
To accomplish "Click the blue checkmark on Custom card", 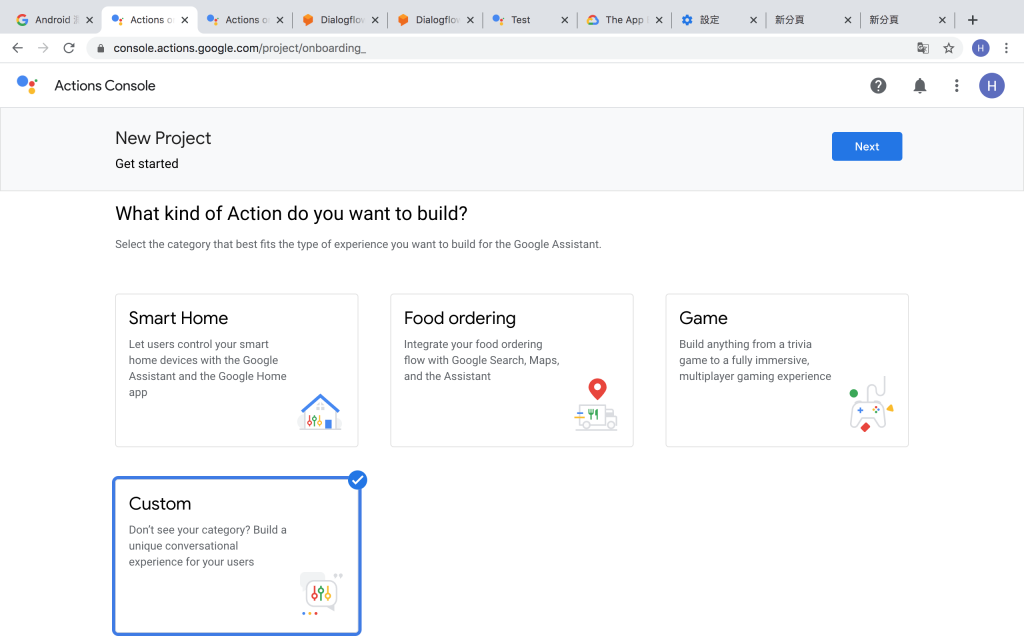I will point(357,480).
